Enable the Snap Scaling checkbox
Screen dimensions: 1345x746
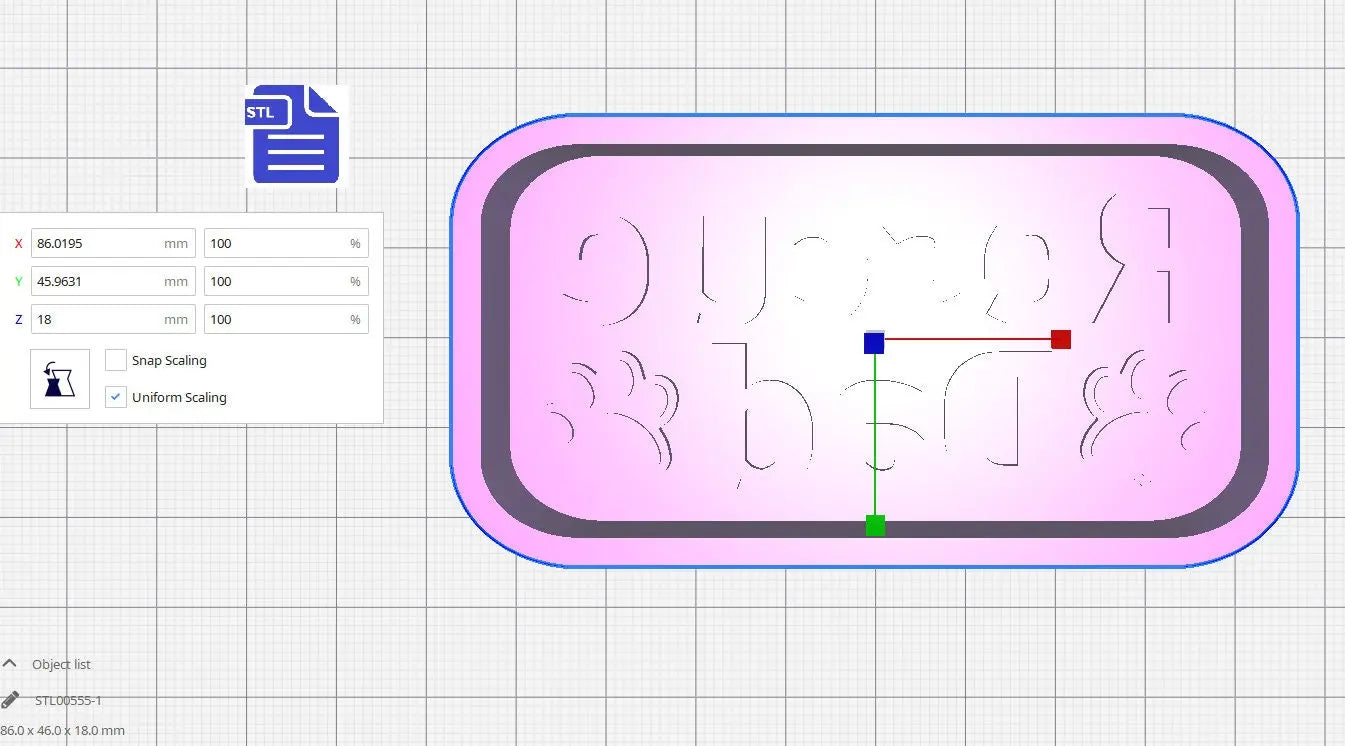[x=116, y=360]
